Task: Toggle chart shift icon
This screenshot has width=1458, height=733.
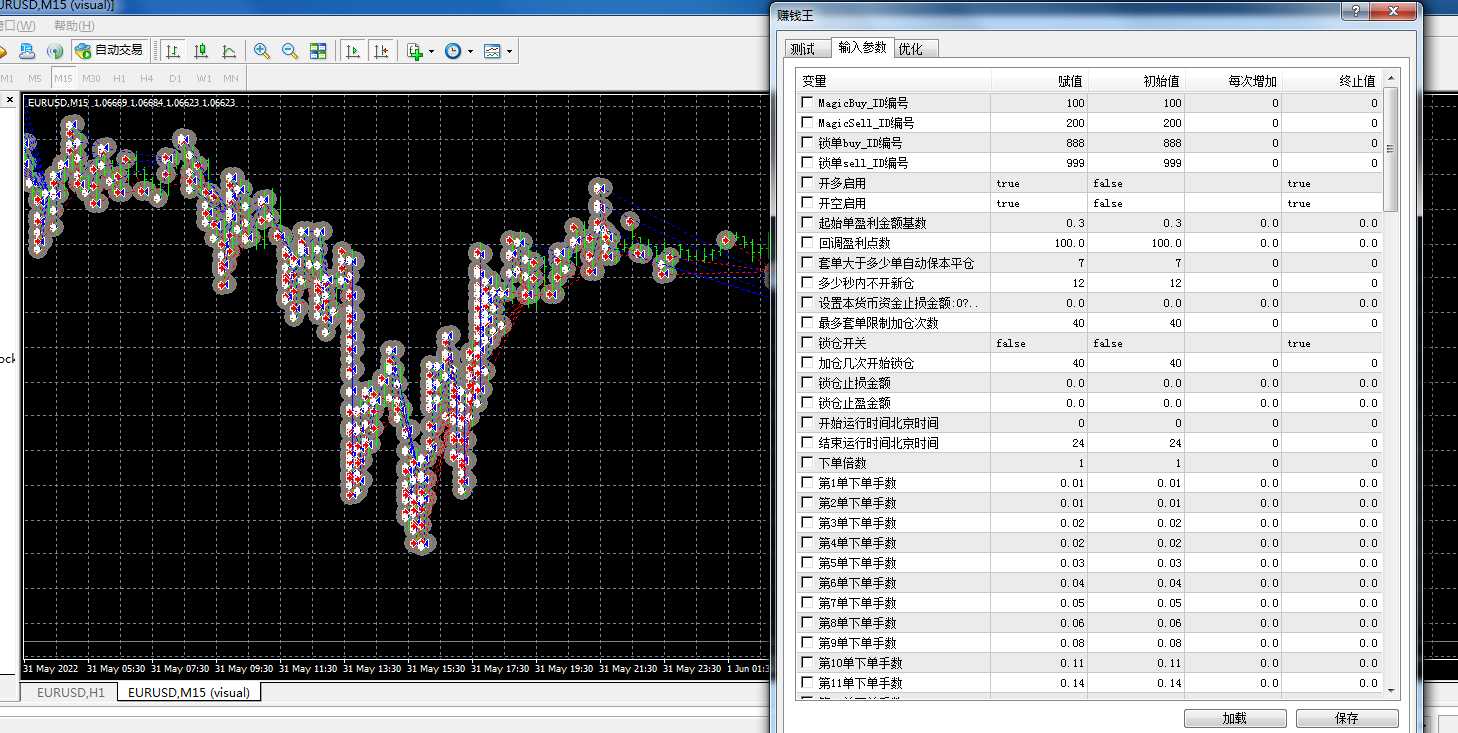Action: coord(381,50)
